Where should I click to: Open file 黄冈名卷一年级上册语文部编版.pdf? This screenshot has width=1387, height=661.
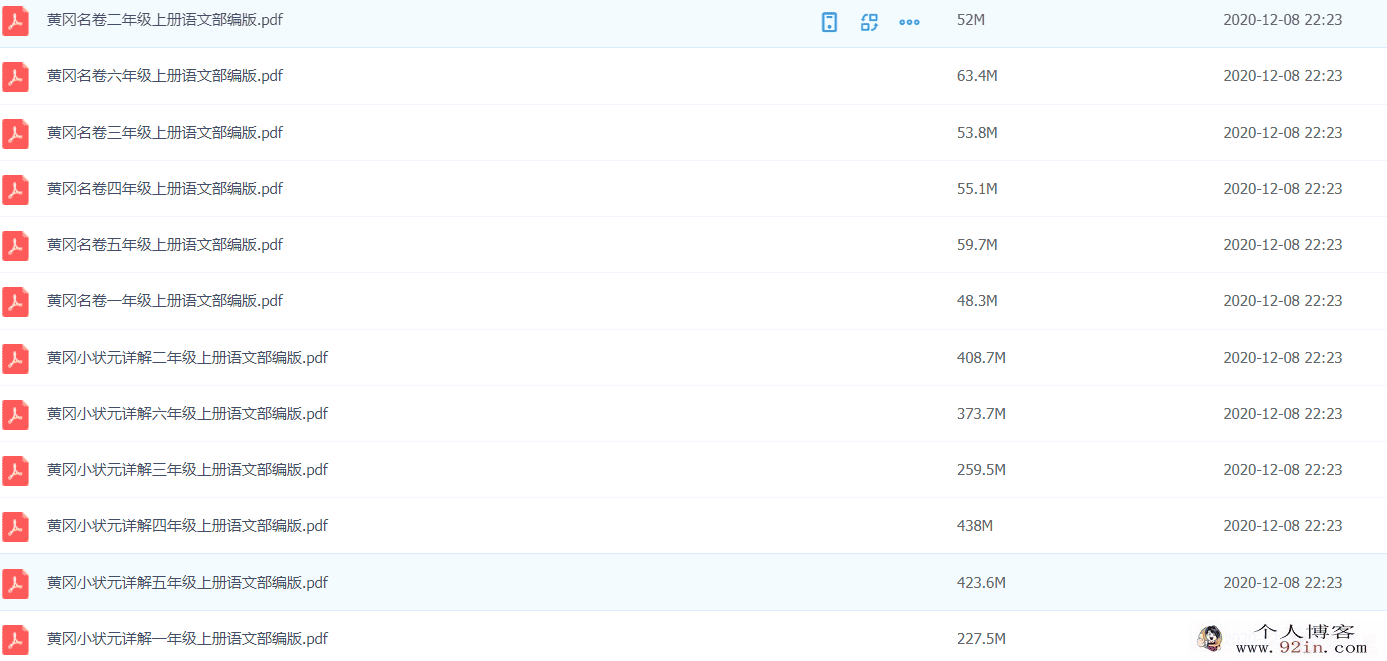165,301
